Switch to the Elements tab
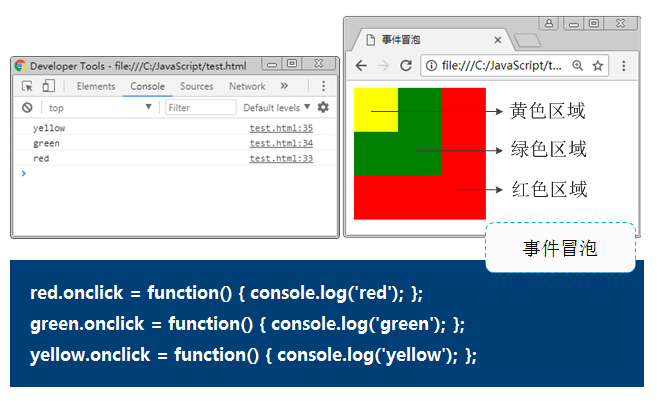Screen dimensions: 657x401 (96, 86)
